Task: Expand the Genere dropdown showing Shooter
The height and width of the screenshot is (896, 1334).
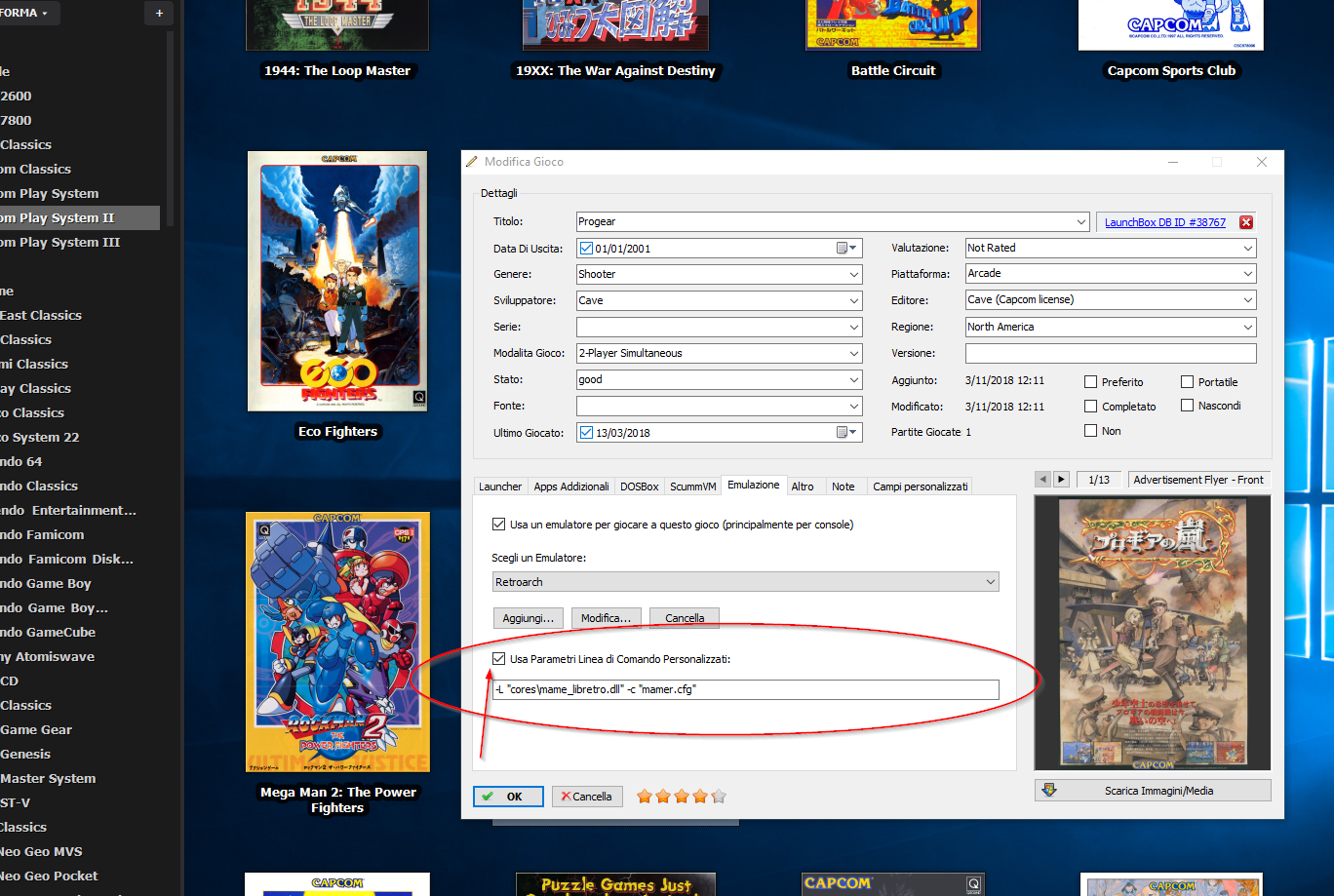Action: click(x=854, y=275)
